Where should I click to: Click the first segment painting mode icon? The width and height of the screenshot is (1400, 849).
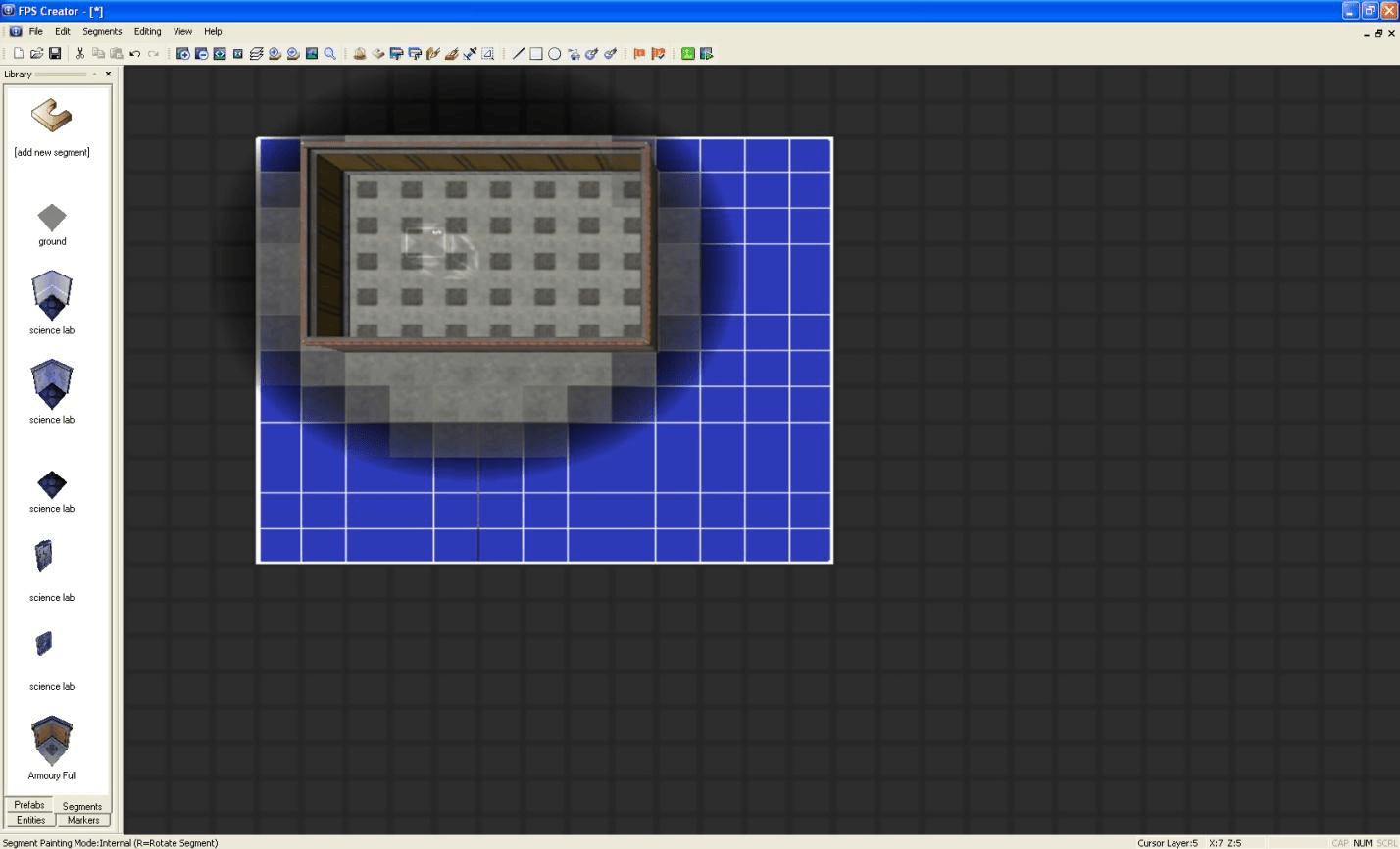[360, 54]
